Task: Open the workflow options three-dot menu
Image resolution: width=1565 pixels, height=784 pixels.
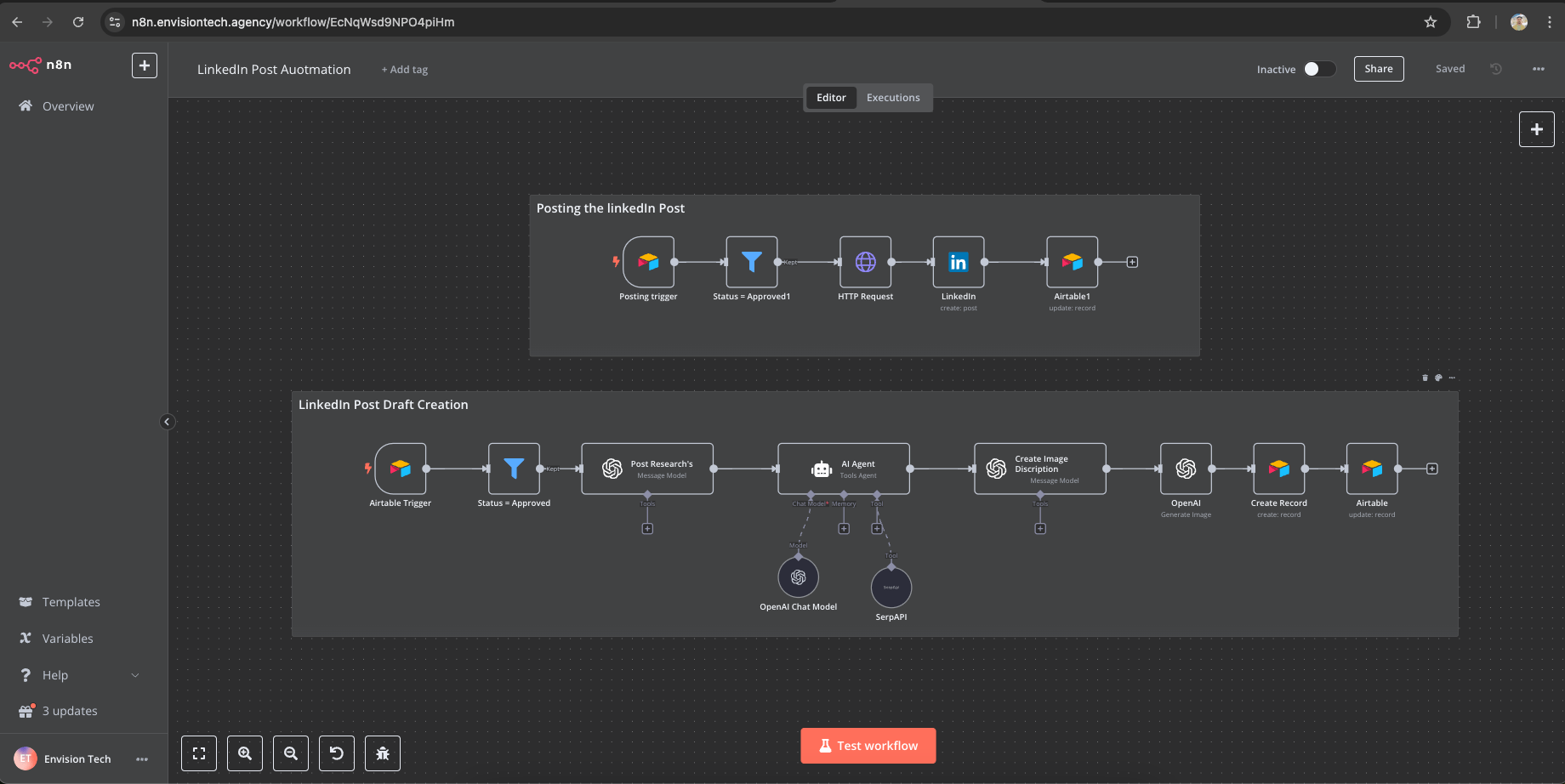Action: [1539, 69]
